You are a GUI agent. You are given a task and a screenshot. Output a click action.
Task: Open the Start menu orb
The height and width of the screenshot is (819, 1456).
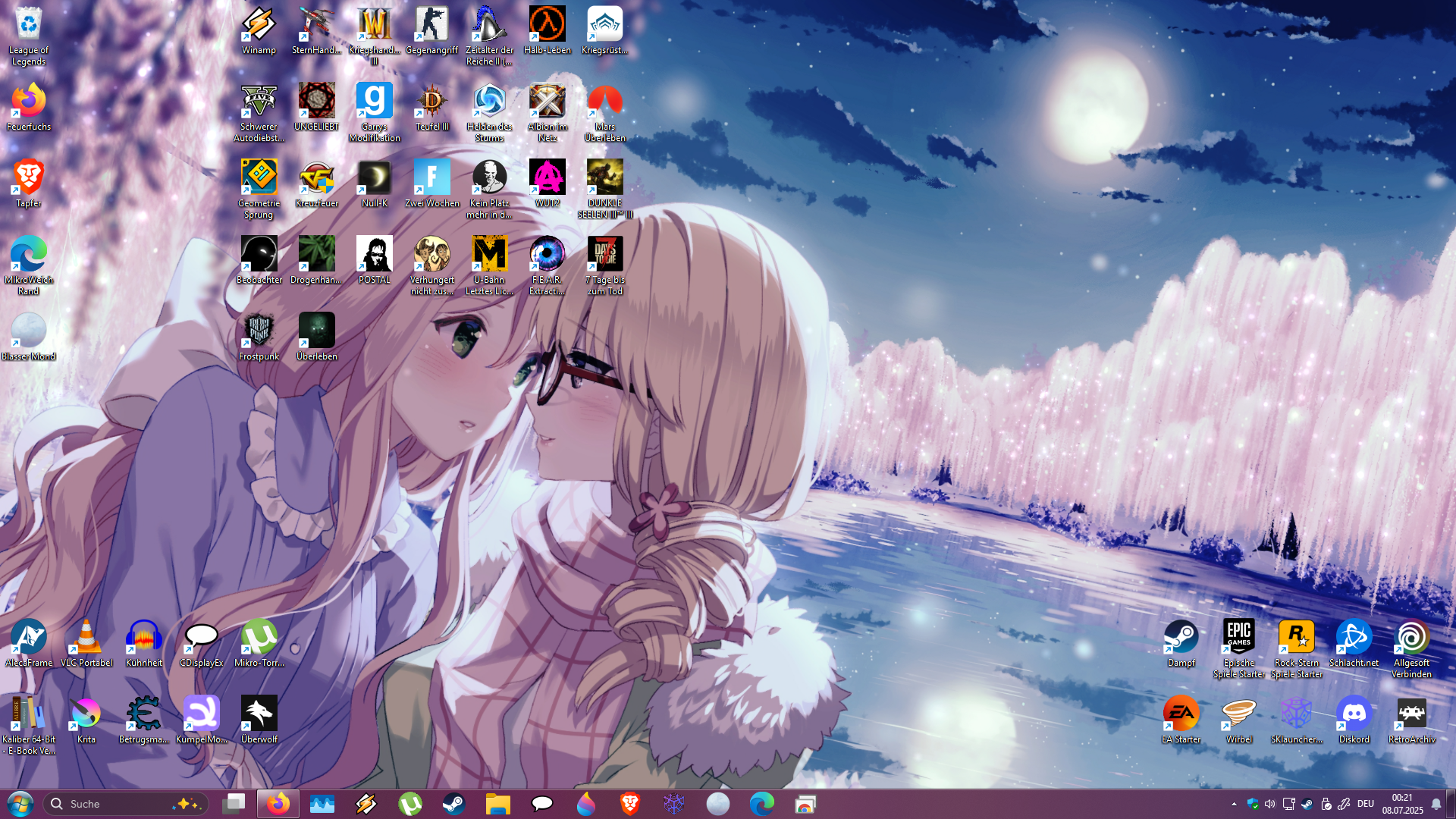(20, 804)
